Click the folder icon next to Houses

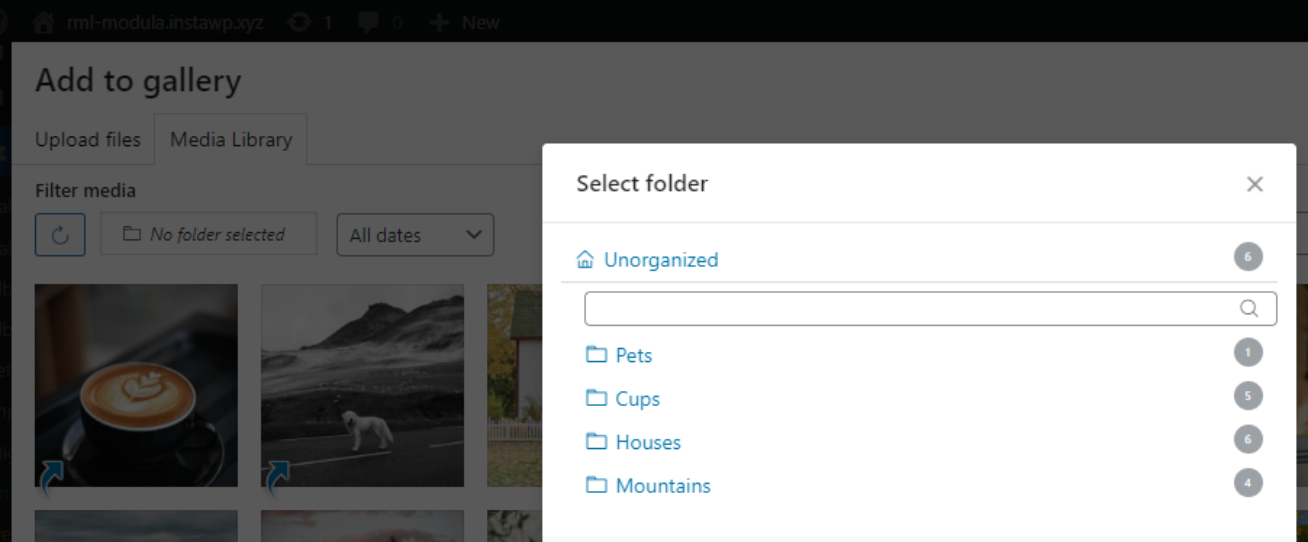pyautogui.click(x=597, y=441)
